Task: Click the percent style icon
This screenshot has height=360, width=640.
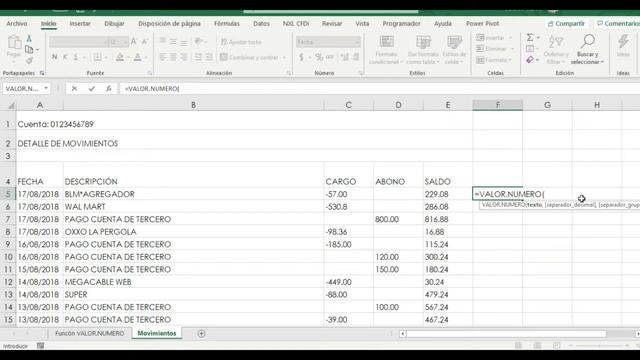Action: click(319, 57)
